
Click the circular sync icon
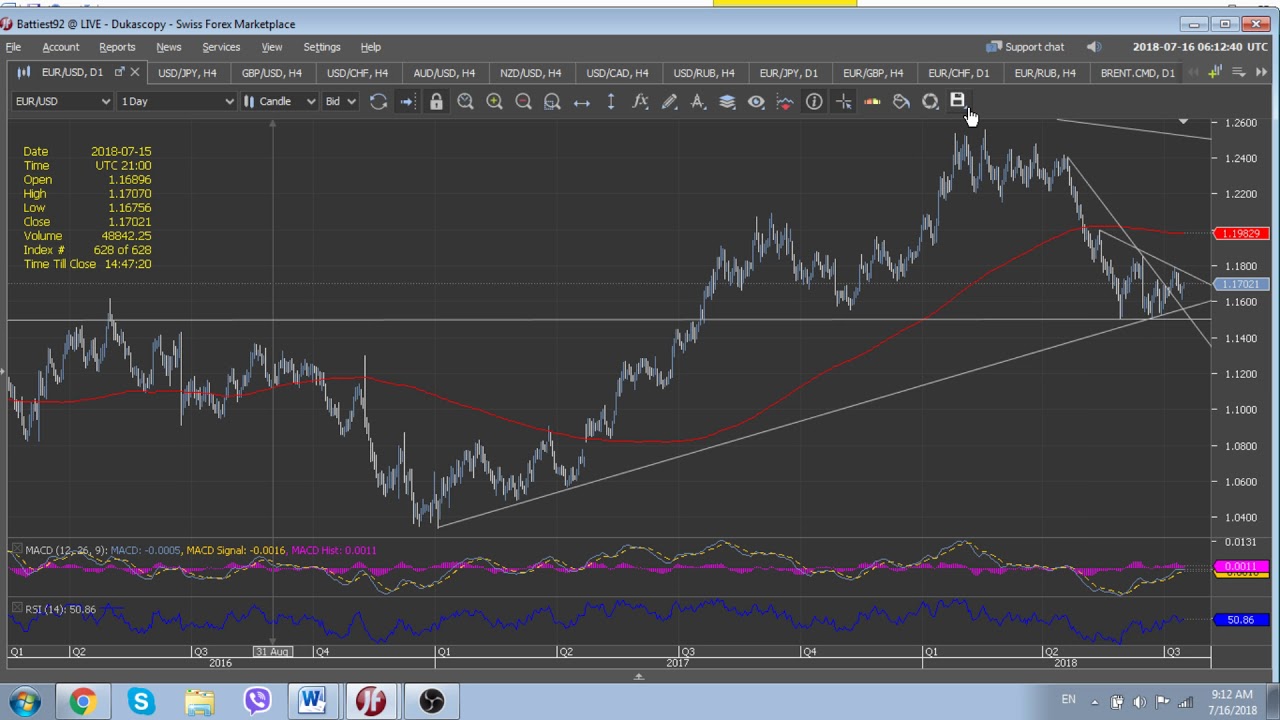930,101
